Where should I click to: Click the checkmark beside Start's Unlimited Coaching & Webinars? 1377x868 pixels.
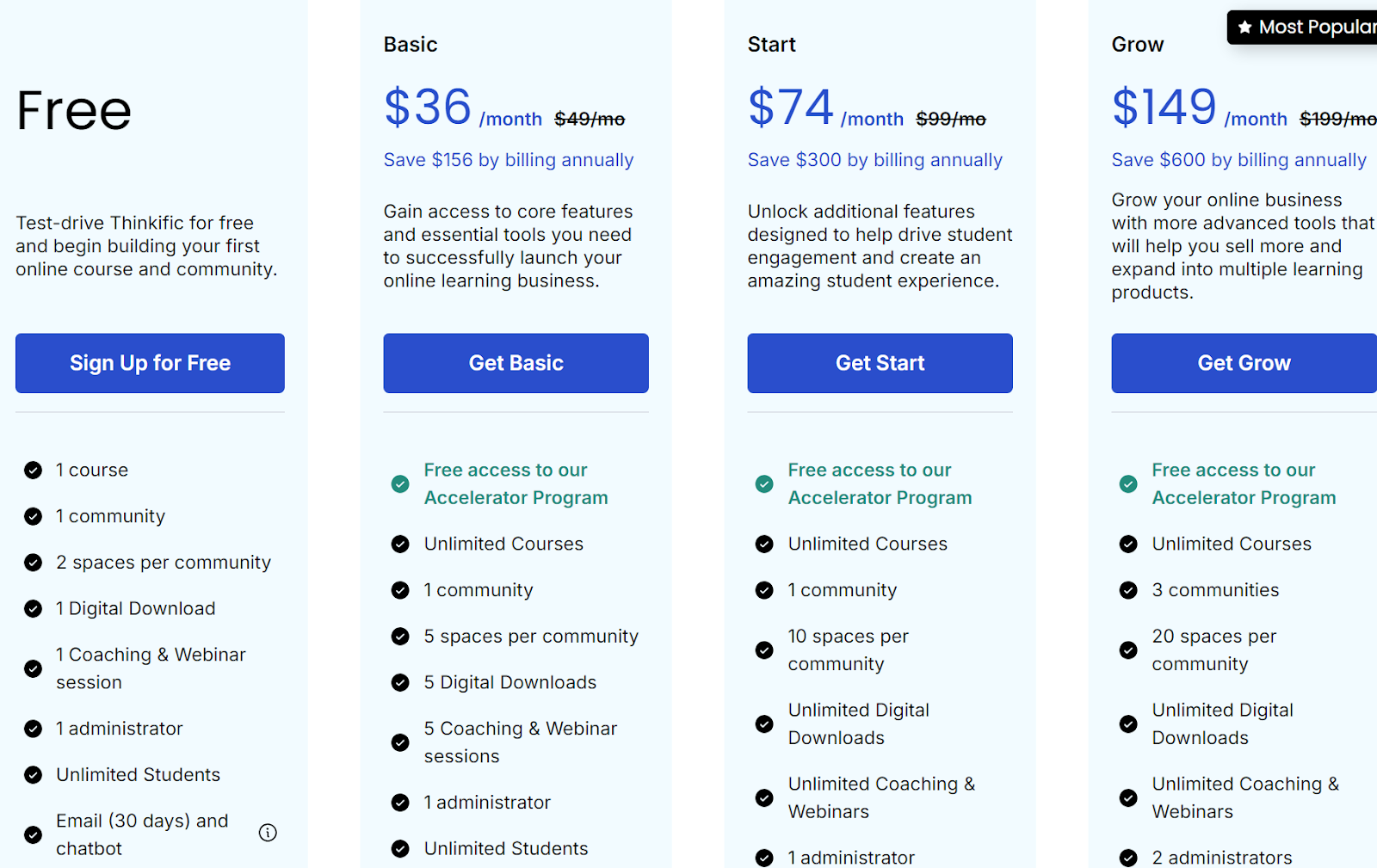click(x=763, y=797)
